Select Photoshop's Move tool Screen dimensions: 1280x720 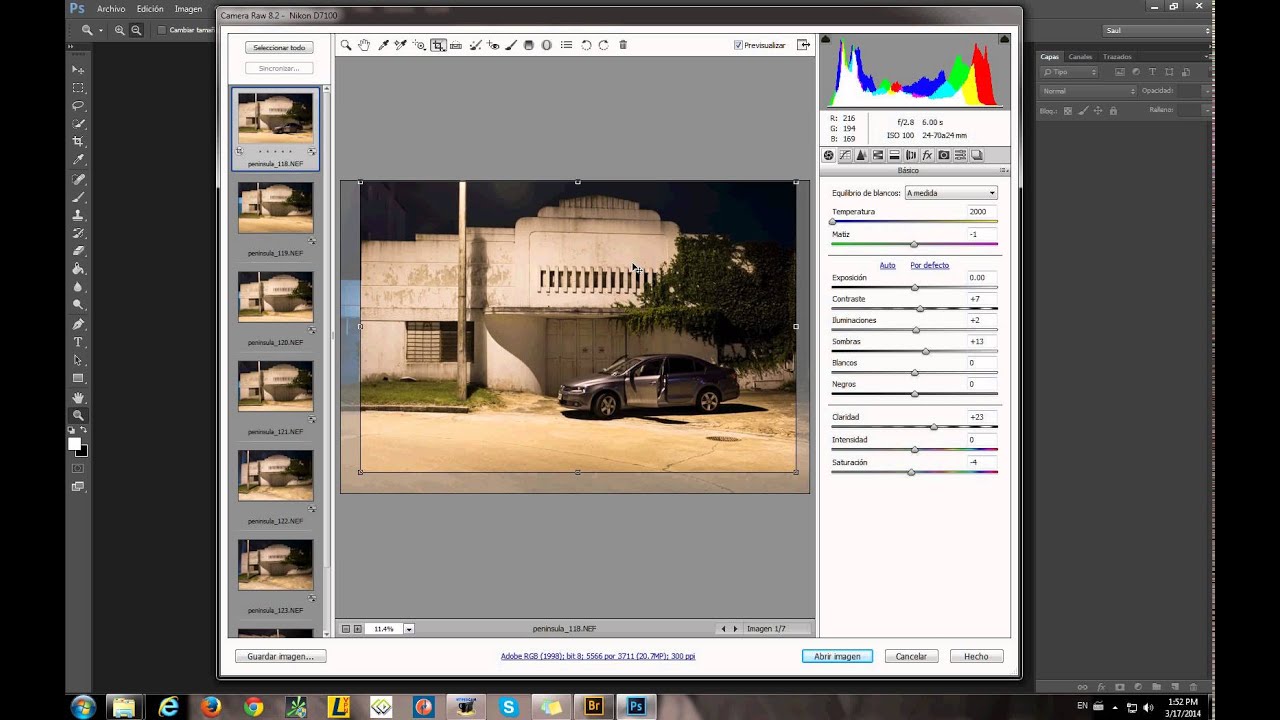(x=78, y=69)
